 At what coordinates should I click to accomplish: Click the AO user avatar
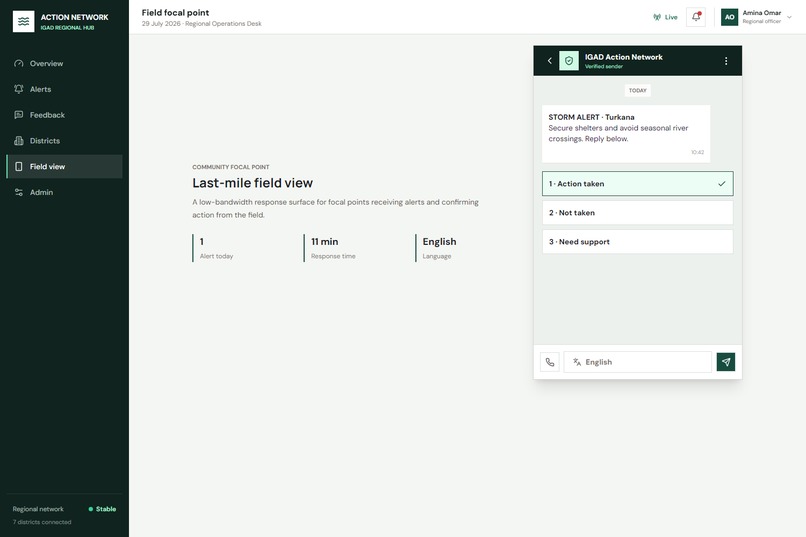pos(729,17)
